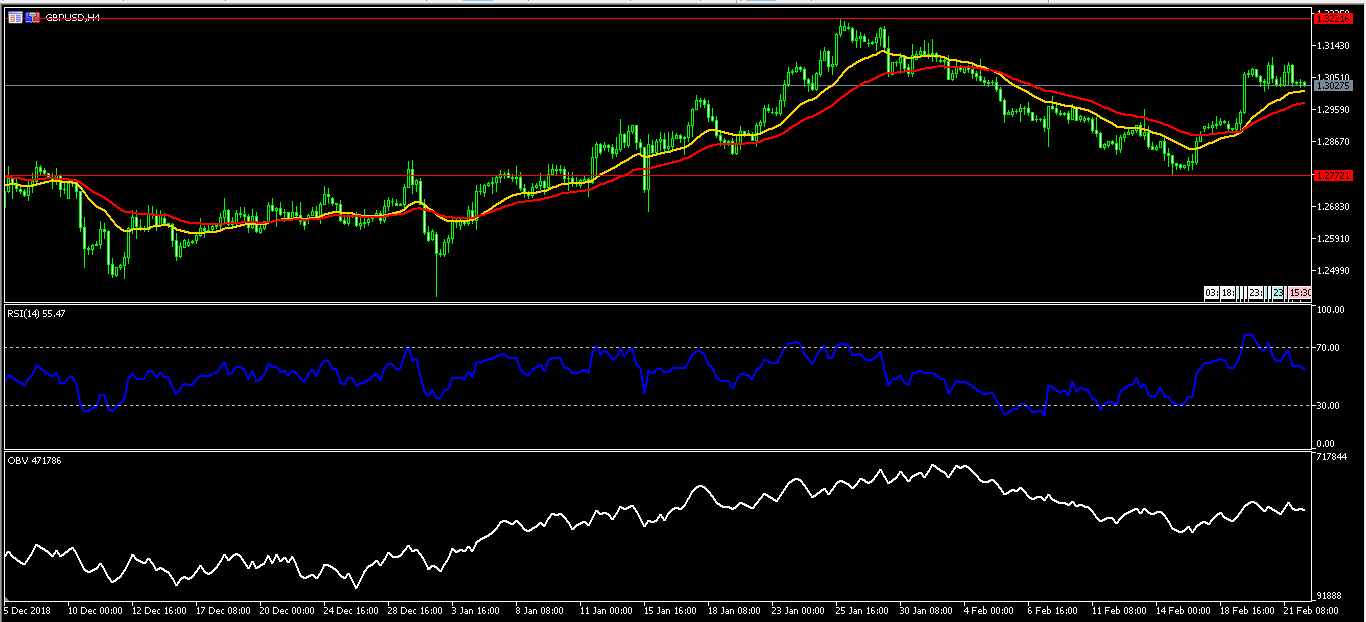The image size is (1366, 622).
Task: Click the 1.29590 price scale value
Action: [x=1335, y=109]
